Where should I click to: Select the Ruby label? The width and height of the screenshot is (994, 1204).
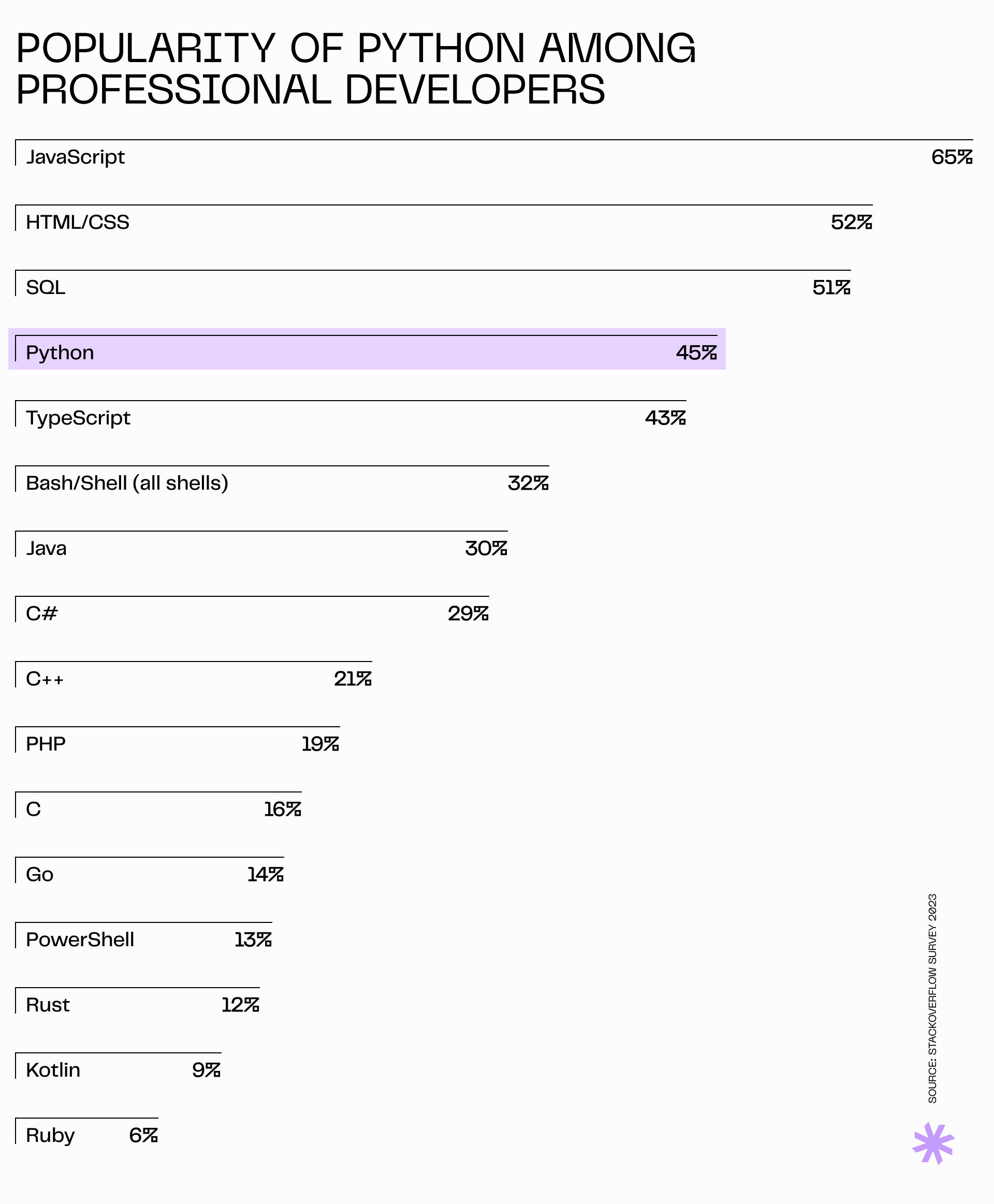coord(50,1135)
